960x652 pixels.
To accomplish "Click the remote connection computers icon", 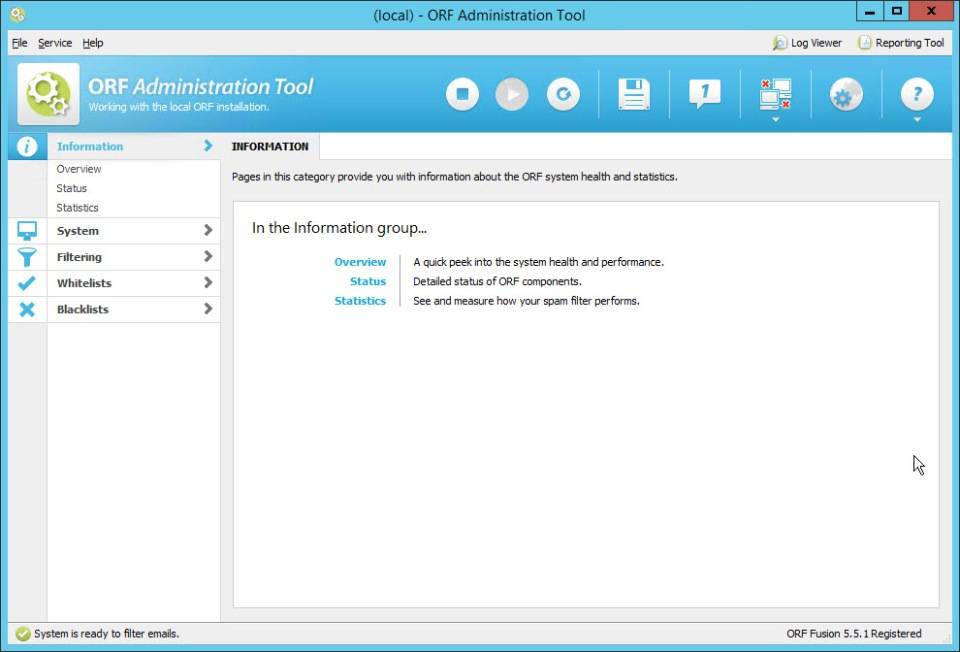I will 775,94.
